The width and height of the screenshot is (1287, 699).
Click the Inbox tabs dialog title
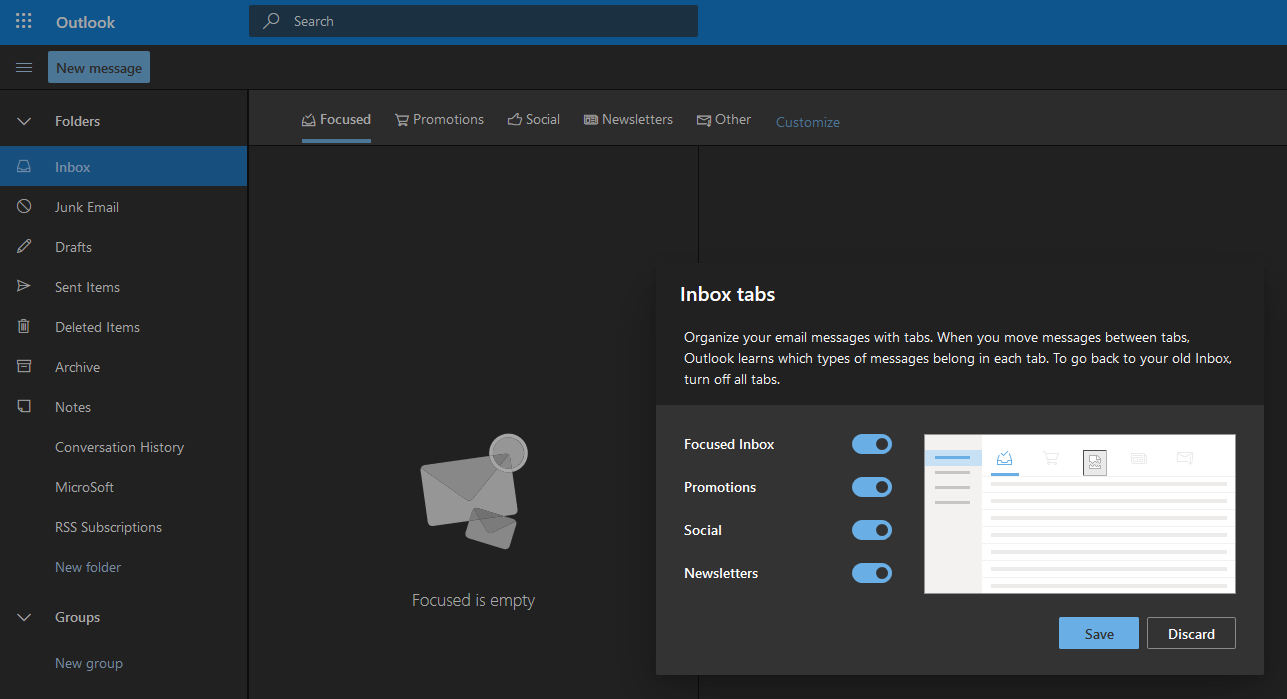point(728,294)
